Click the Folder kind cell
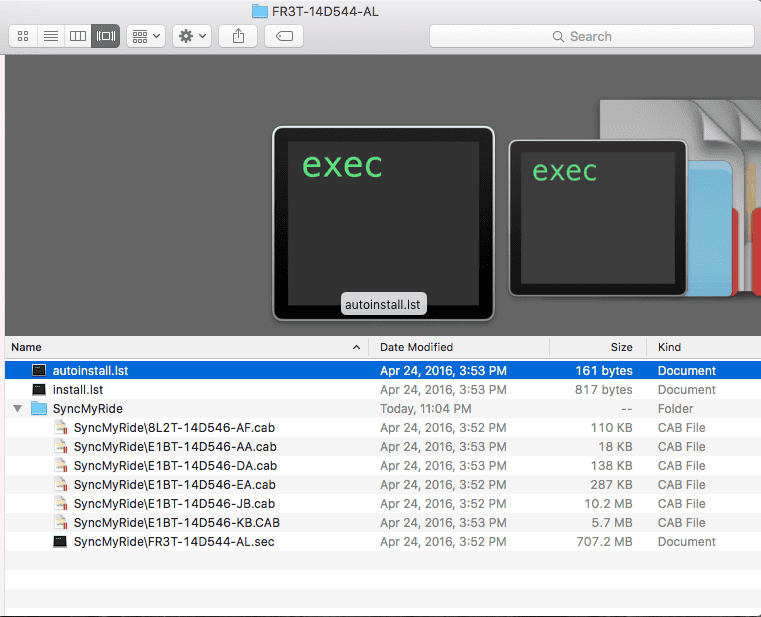This screenshot has width=761, height=617. click(x=676, y=409)
